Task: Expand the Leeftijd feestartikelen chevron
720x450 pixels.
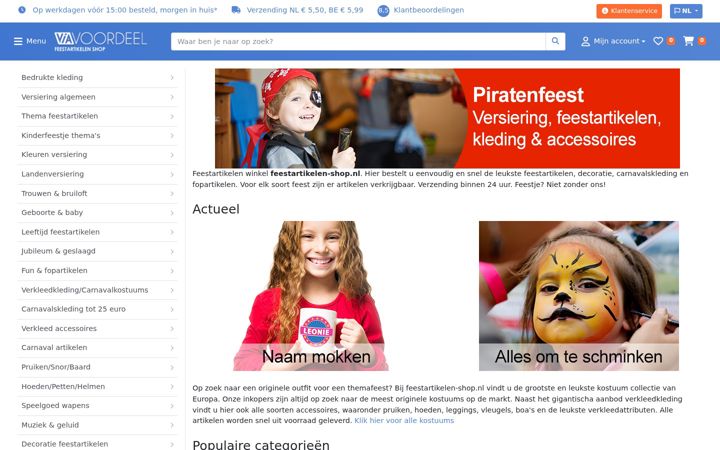Action: (172, 232)
